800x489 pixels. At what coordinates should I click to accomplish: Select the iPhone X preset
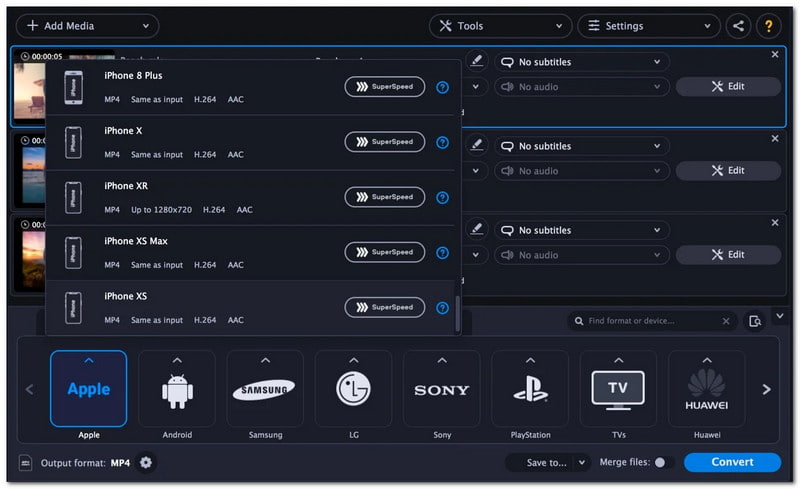250,142
